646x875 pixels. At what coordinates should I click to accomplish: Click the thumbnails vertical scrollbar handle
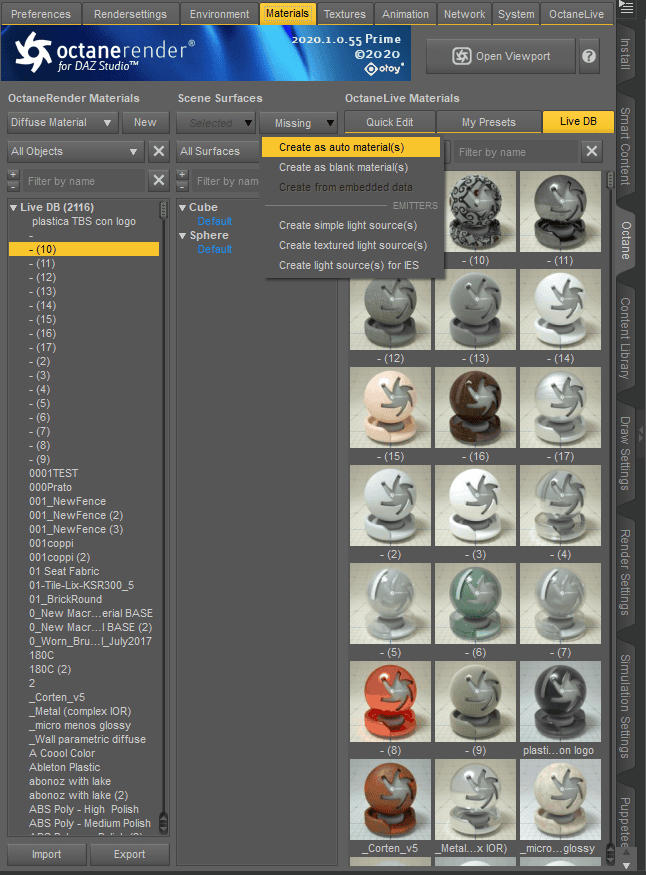click(x=610, y=180)
